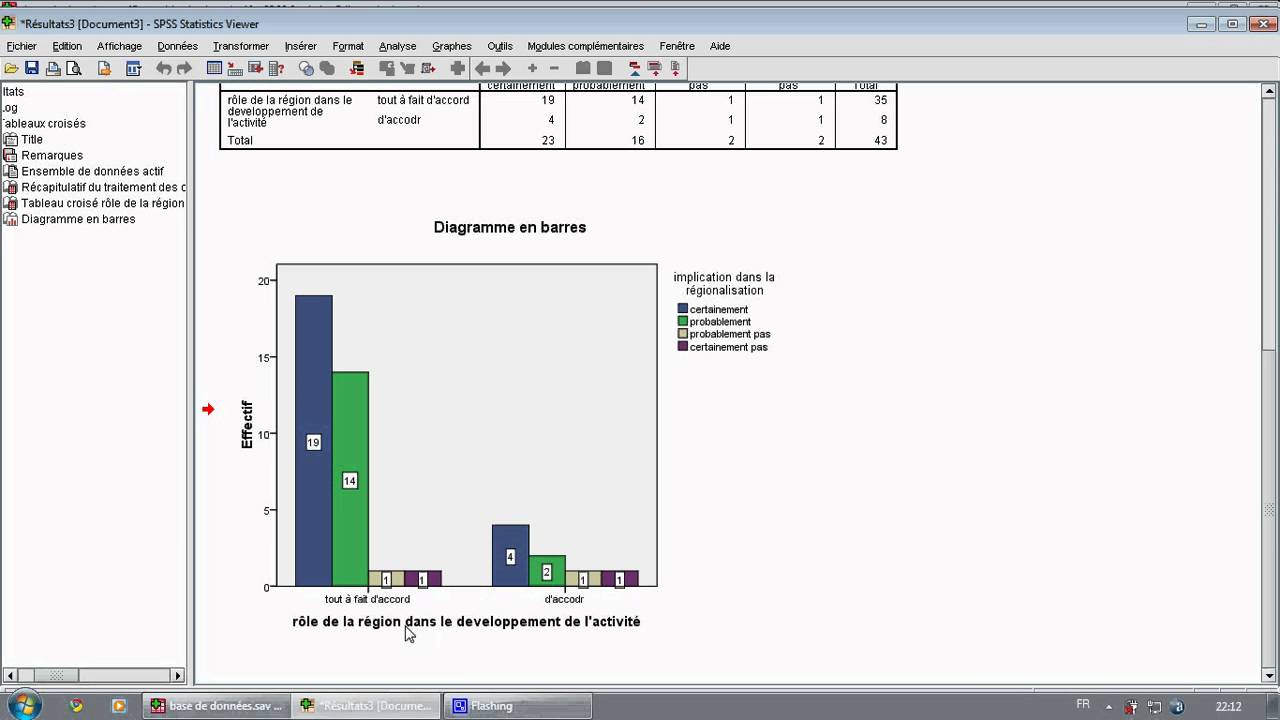Click the Insert Text toolbar icon

tap(675, 68)
